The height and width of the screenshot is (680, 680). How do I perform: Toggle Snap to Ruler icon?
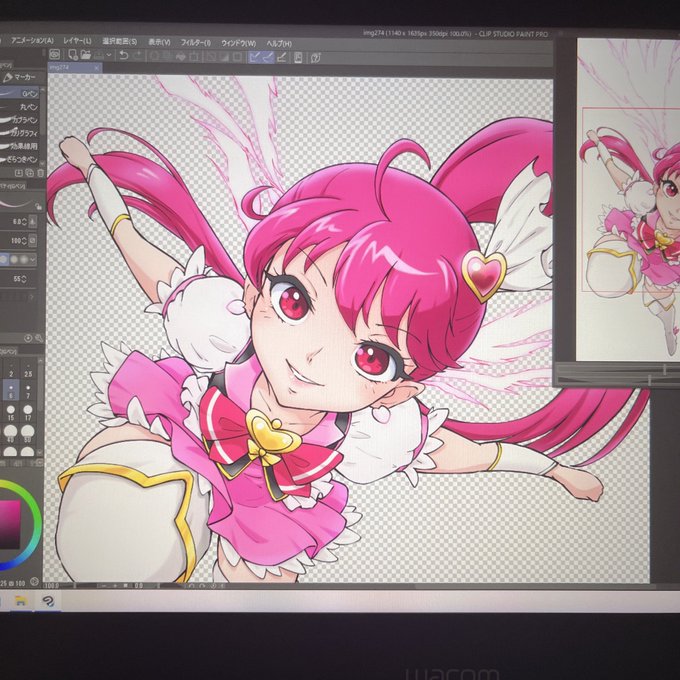pos(254,57)
